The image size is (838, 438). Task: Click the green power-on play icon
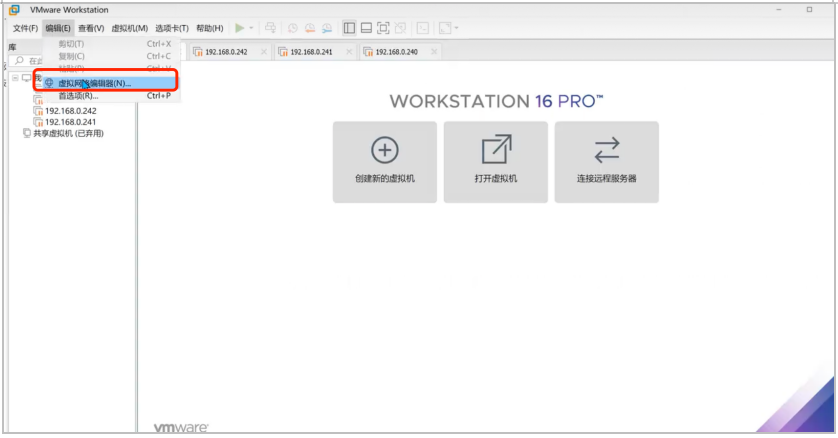pyautogui.click(x=239, y=28)
